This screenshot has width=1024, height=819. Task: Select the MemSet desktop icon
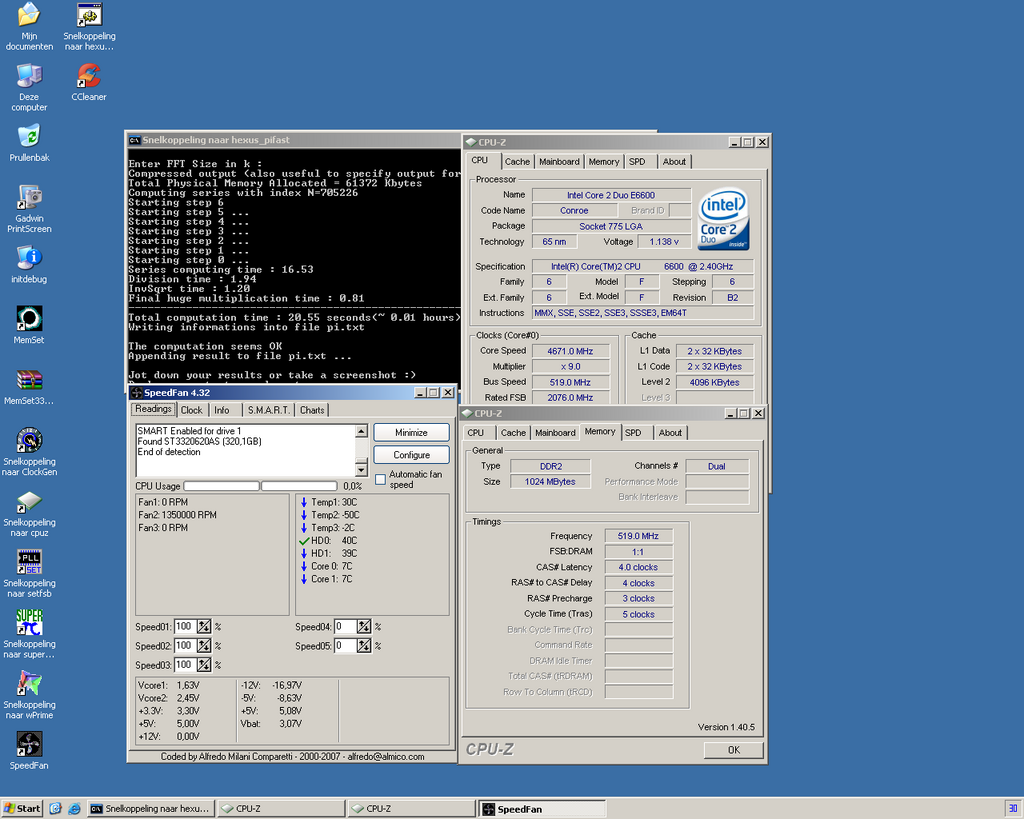[x=29, y=325]
